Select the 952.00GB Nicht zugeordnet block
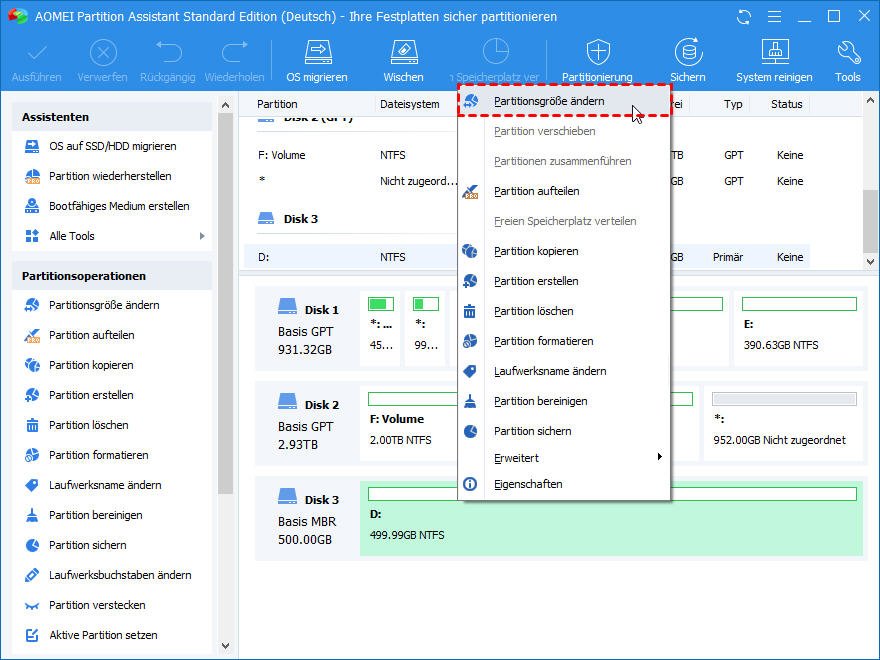This screenshot has width=880, height=660. [x=783, y=422]
